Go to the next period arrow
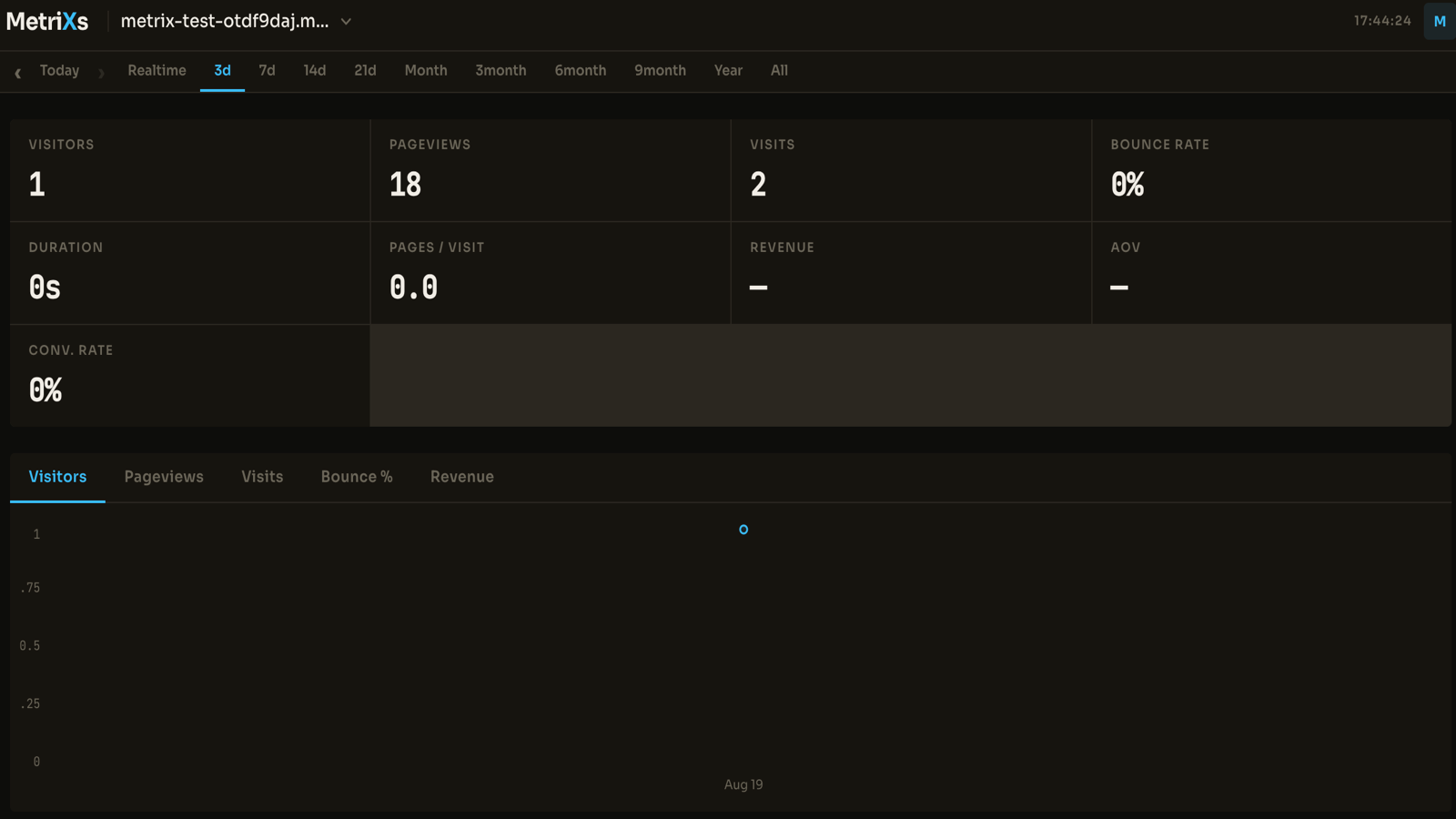The width and height of the screenshot is (1456, 819). [x=101, y=72]
